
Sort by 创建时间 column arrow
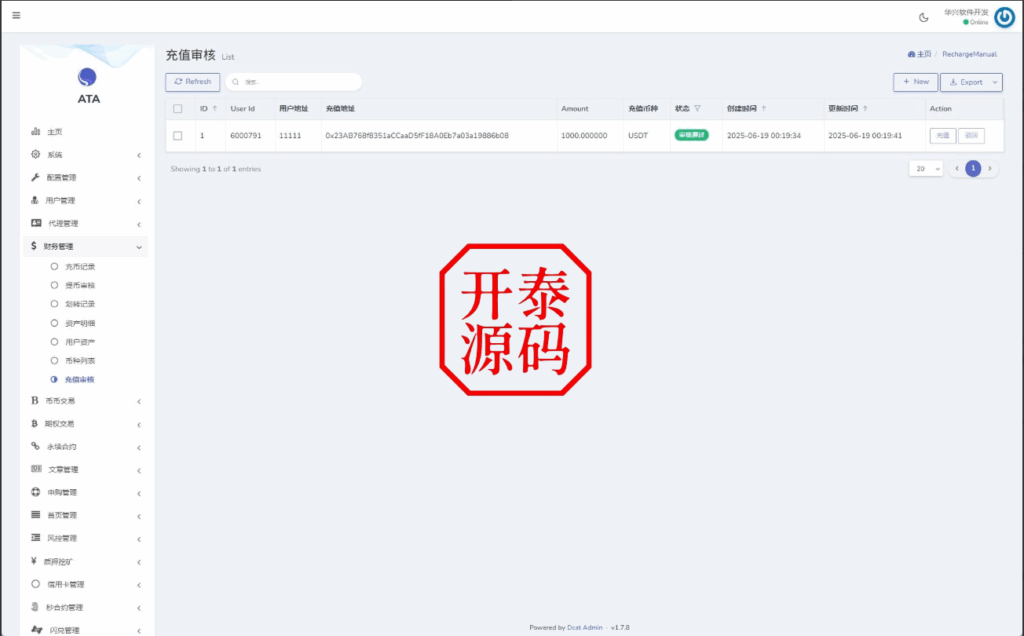[x=763, y=108]
